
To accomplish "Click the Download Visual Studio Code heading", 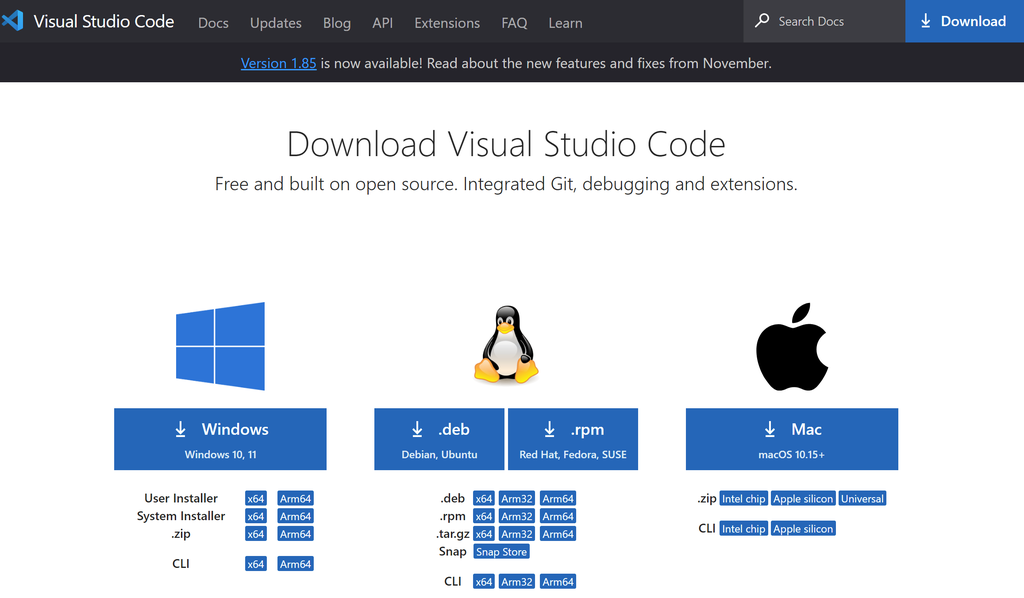I will tap(506, 144).
